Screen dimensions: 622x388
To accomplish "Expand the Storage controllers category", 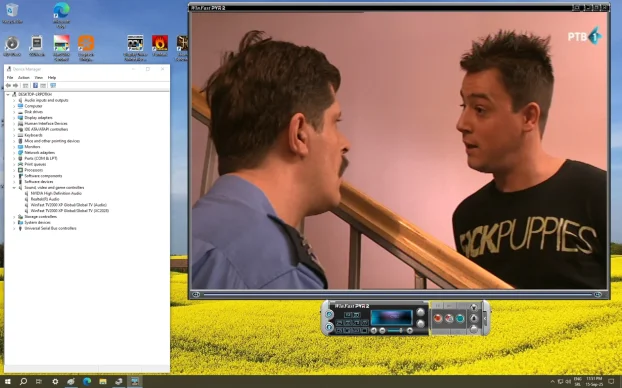I will (14, 217).
